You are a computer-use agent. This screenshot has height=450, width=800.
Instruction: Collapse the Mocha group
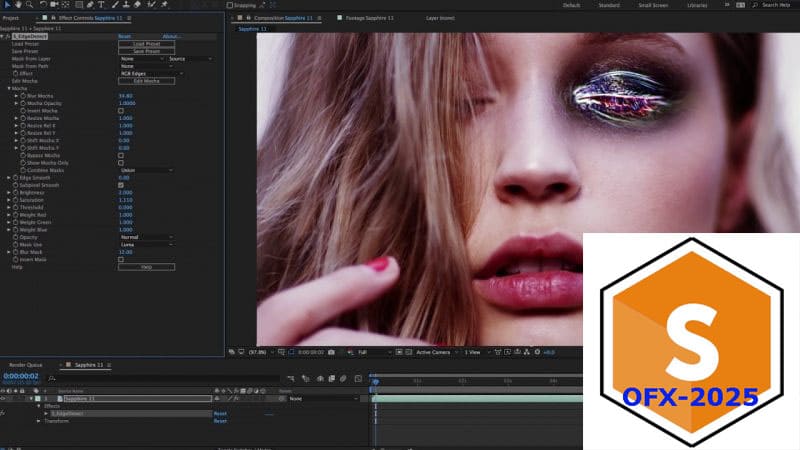pos(9,89)
